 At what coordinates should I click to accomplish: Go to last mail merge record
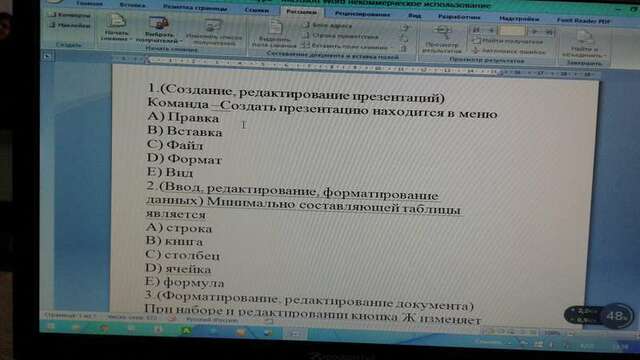click(x=549, y=32)
